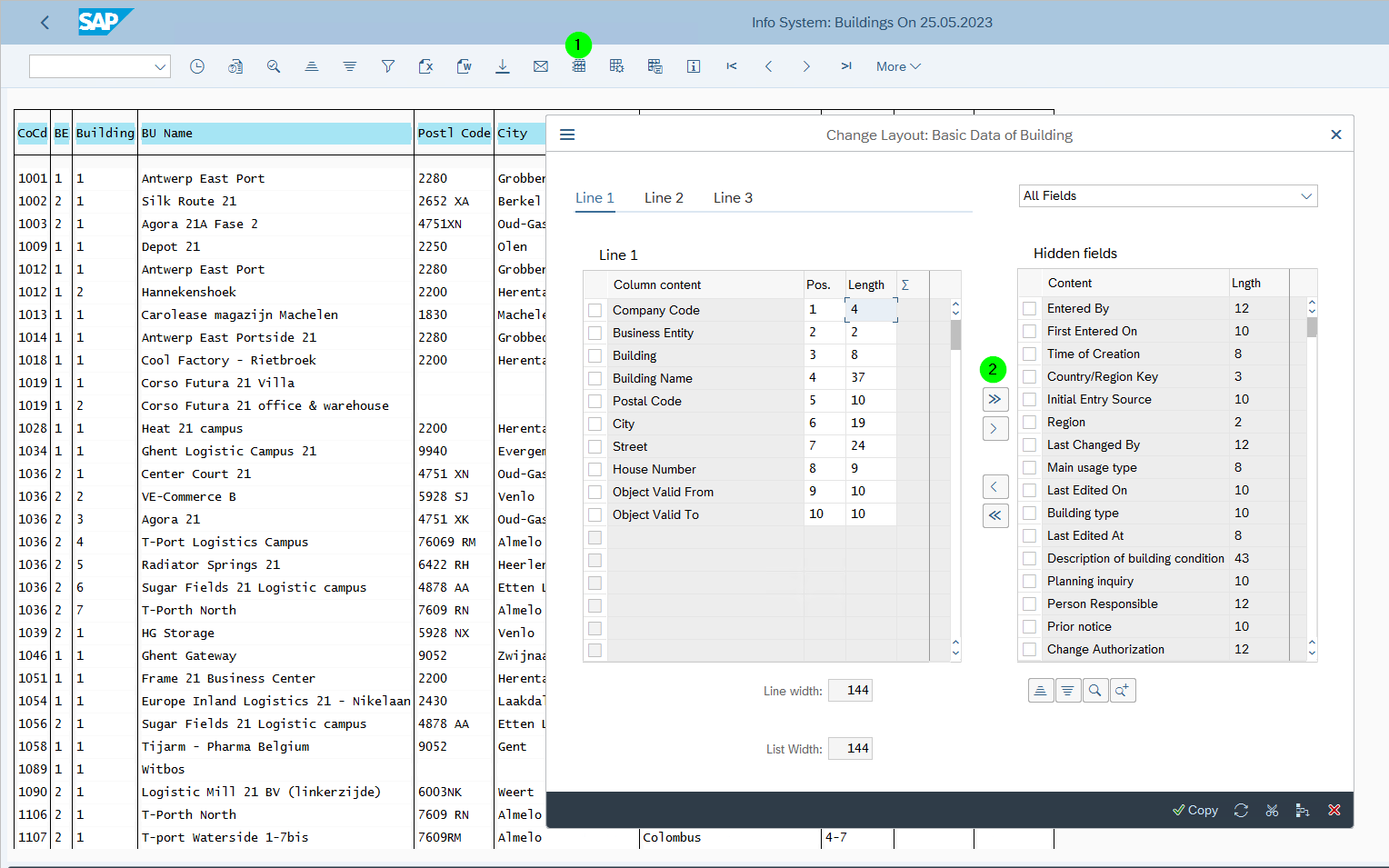1389x868 pixels.
Task: Click the Copy button in dialog footer
Action: (x=1195, y=810)
